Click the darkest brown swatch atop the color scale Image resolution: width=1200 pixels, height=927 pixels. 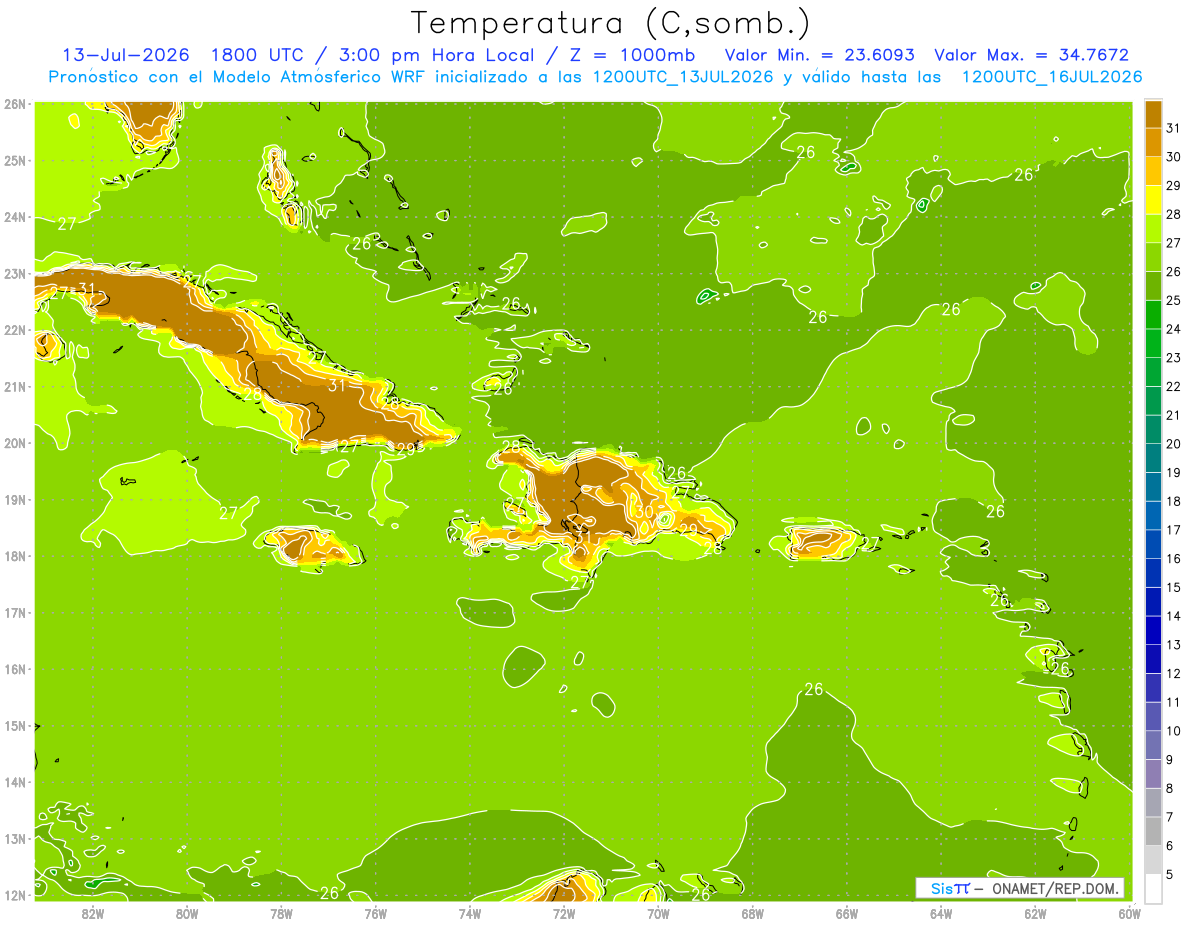1153,114
